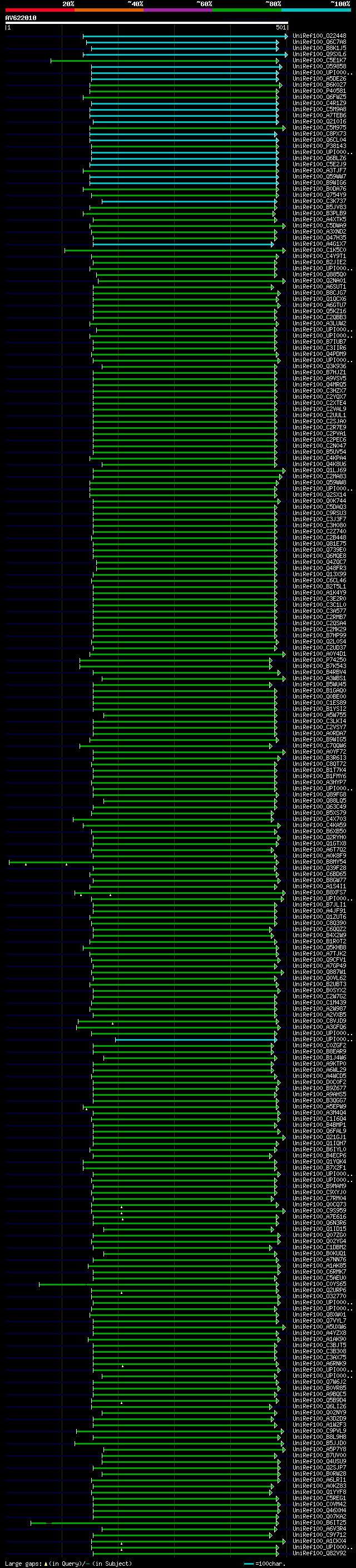The image size is (356, 1568).
Task: Click the UniRef100_B3R613 label
Action: tap(319, 758)
